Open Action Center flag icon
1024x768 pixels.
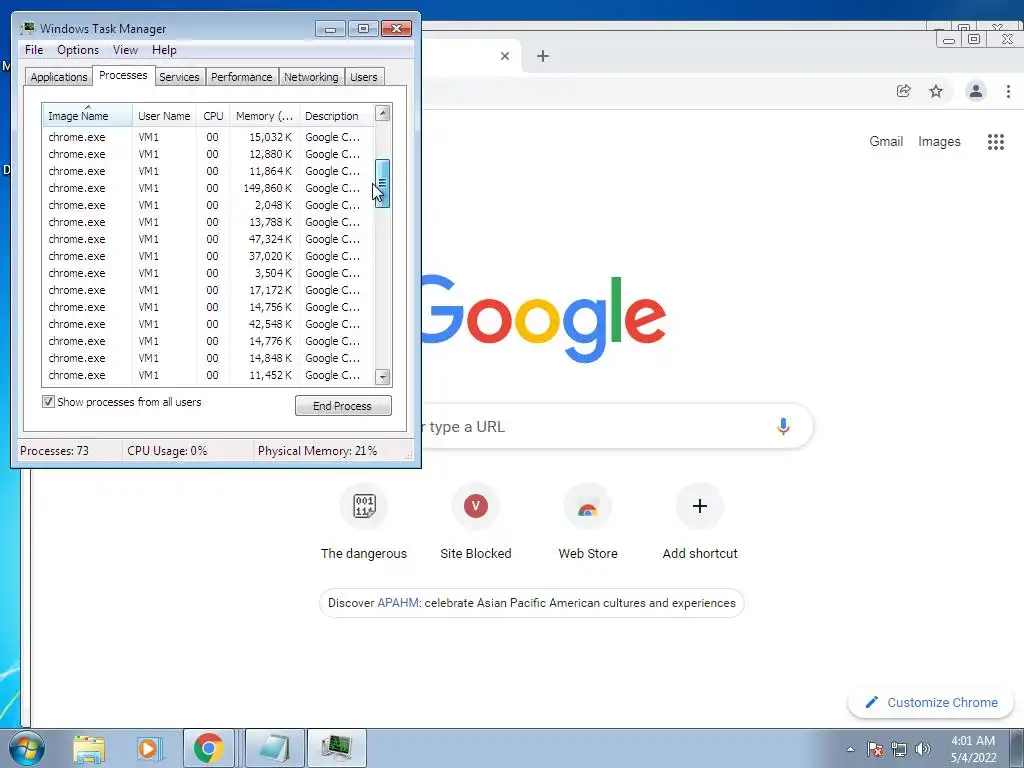875,750
